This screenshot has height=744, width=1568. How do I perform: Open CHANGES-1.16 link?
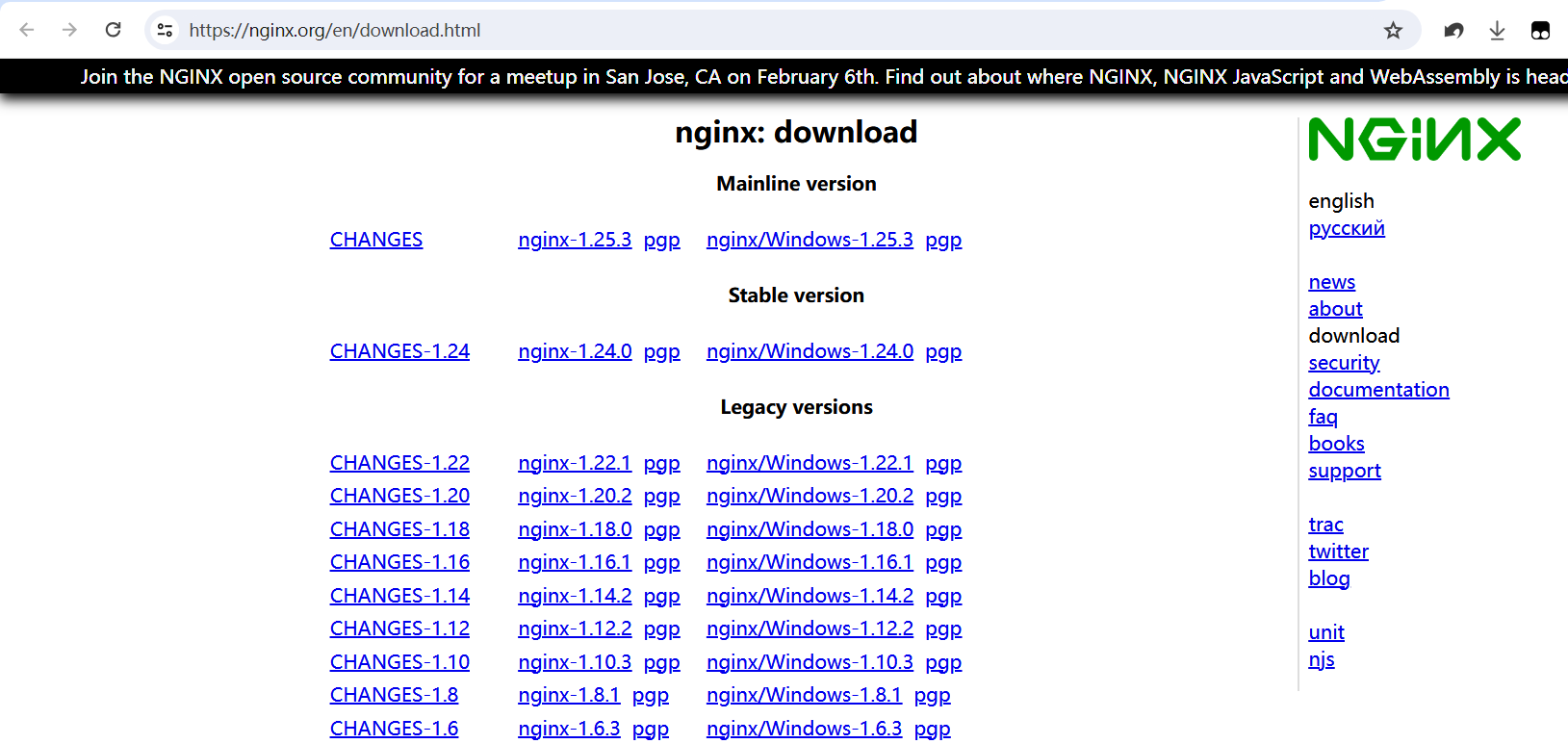399,562
